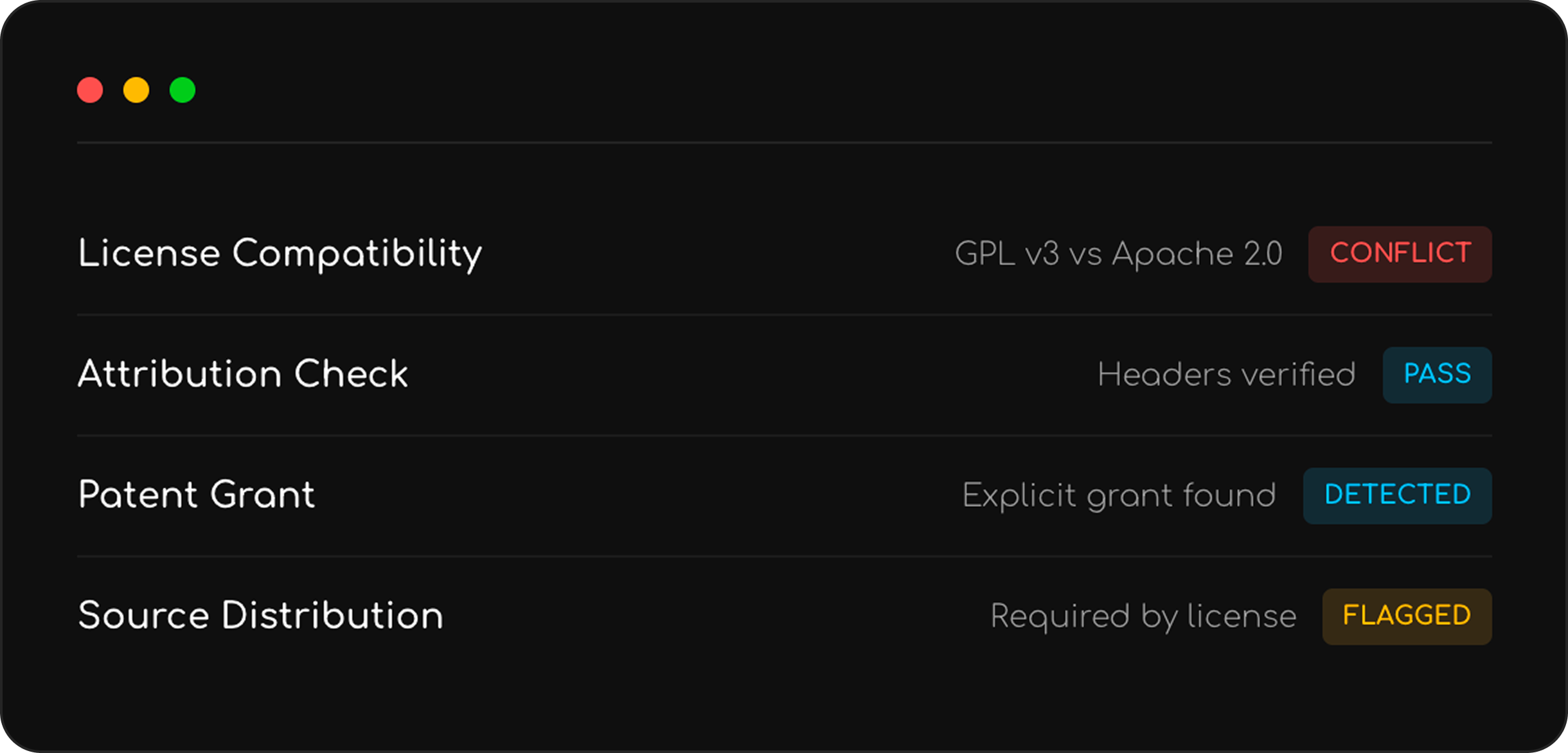The image size is (1568, 753).
Task: Click divider between Patent Grant and Source Distribution
Action: [x=784, y=556]
